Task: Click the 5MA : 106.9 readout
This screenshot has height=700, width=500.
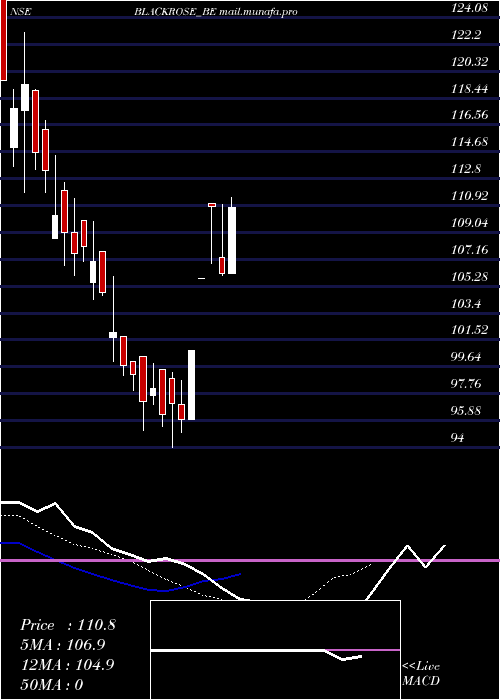Action: (62, 645)
